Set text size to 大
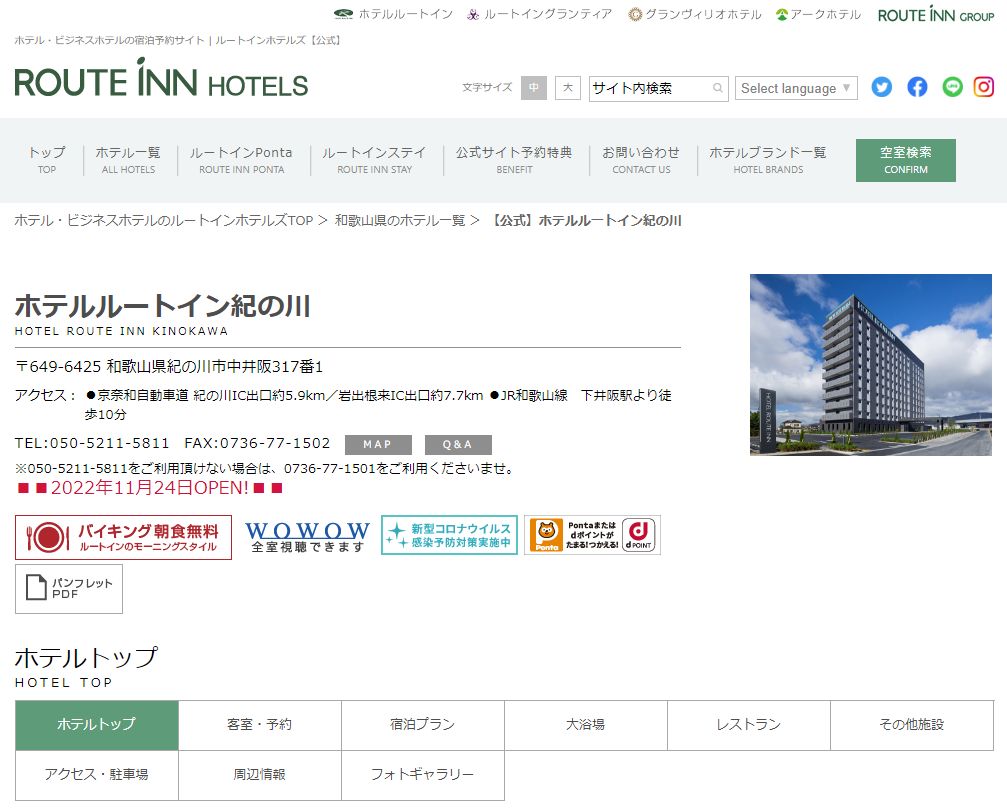 tap(568, 88)
